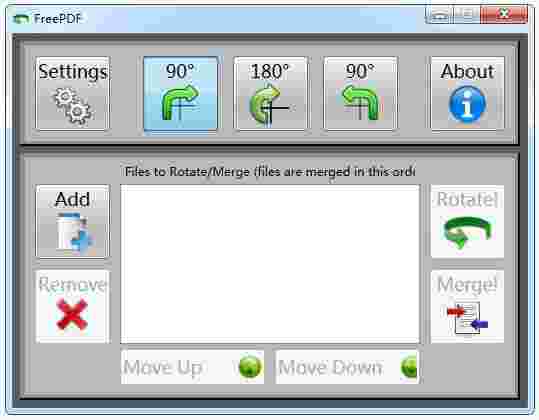Click the Rotate! green arrow button

[468, 221]
